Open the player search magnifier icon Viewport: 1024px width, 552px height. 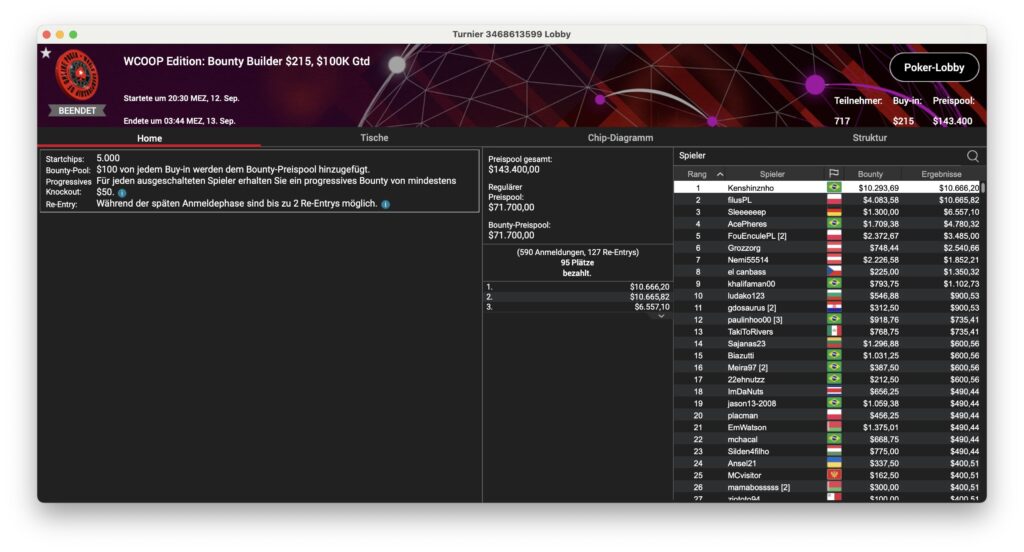972,156
